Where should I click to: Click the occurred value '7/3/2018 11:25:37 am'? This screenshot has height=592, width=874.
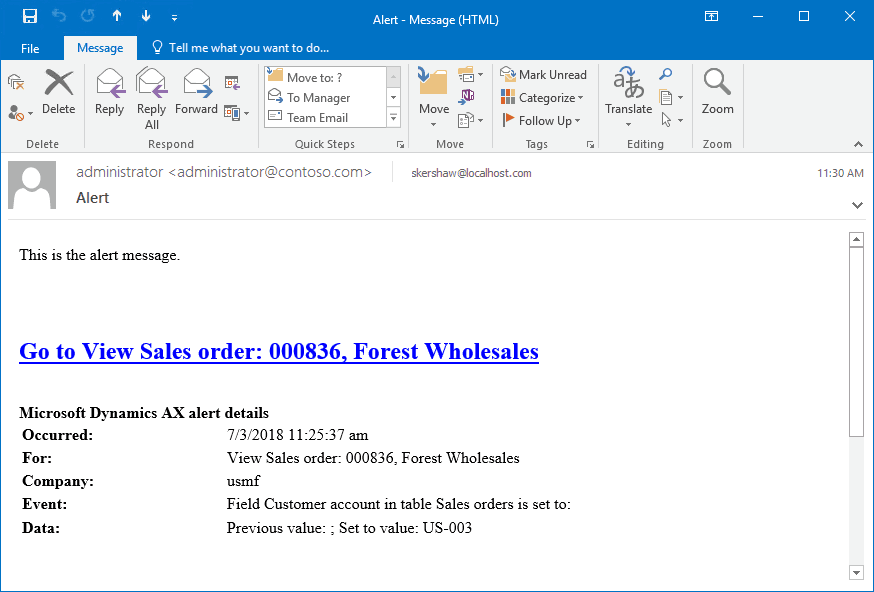tap(298, 435)
